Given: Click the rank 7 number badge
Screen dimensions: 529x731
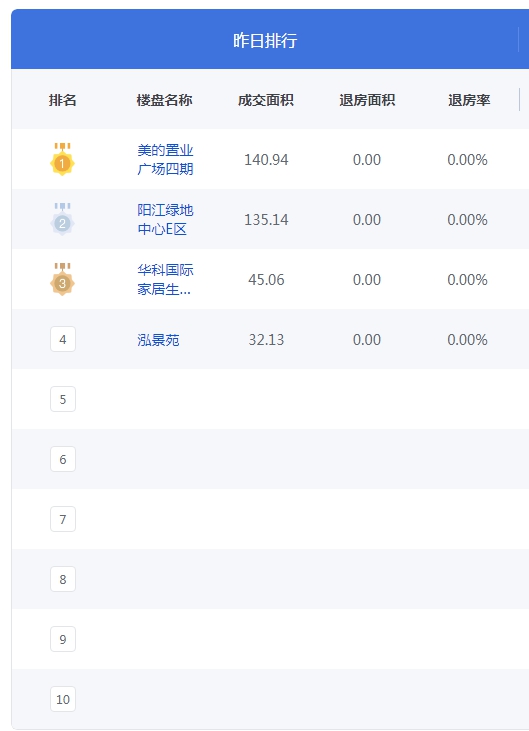Looking at the screenshot, I should coord(63,519).
